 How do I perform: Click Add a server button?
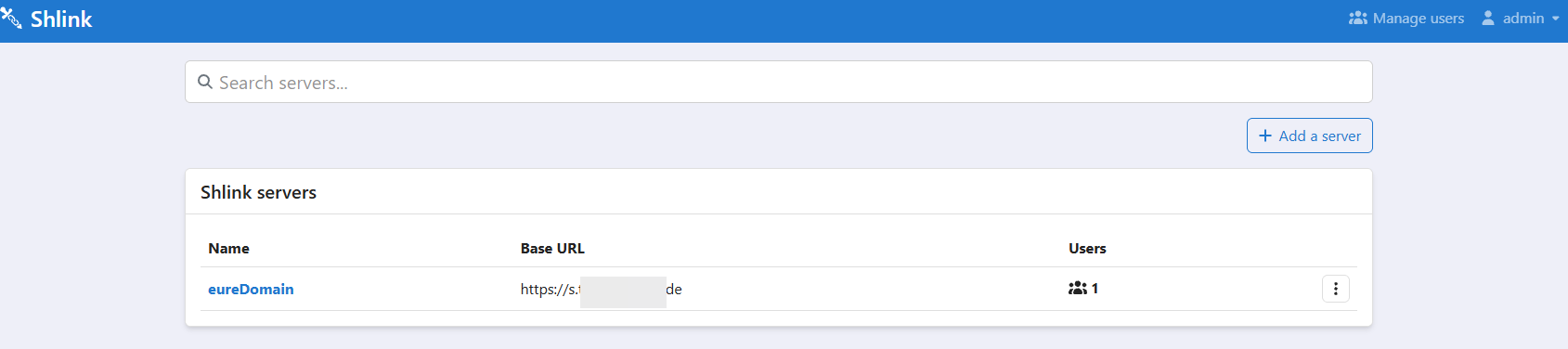click(1309, 136)
